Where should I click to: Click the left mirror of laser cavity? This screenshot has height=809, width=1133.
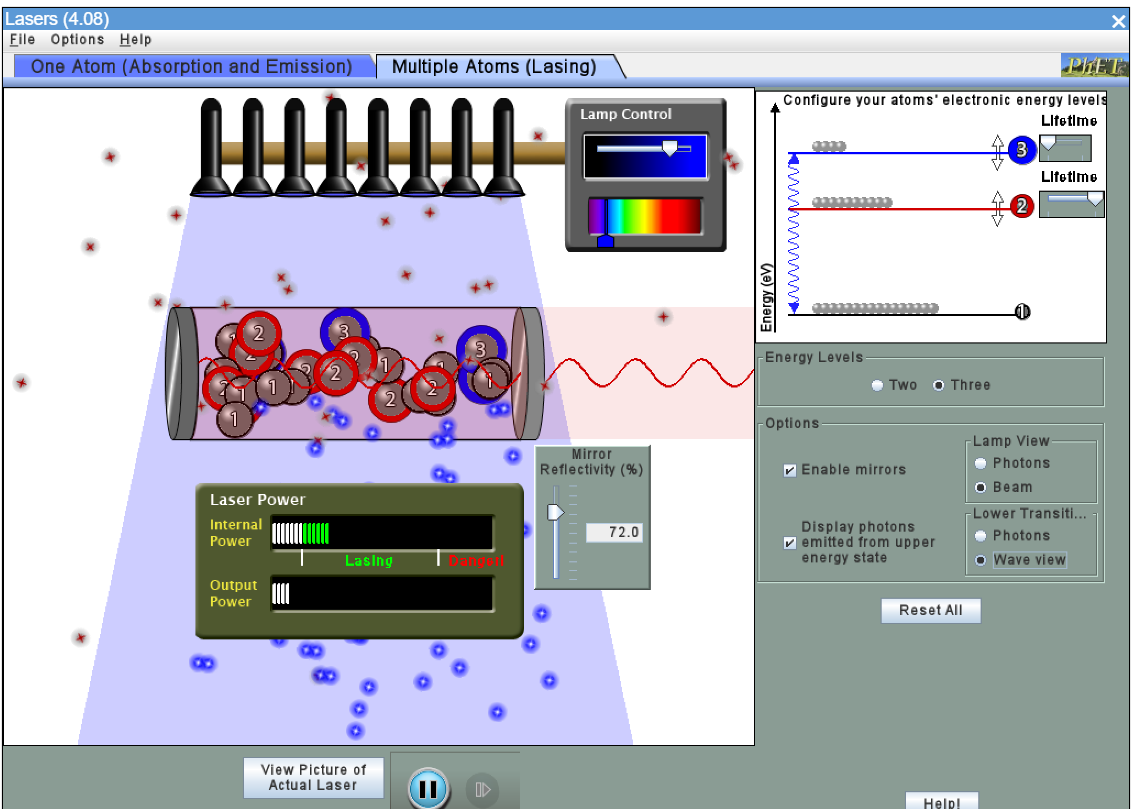181,373
